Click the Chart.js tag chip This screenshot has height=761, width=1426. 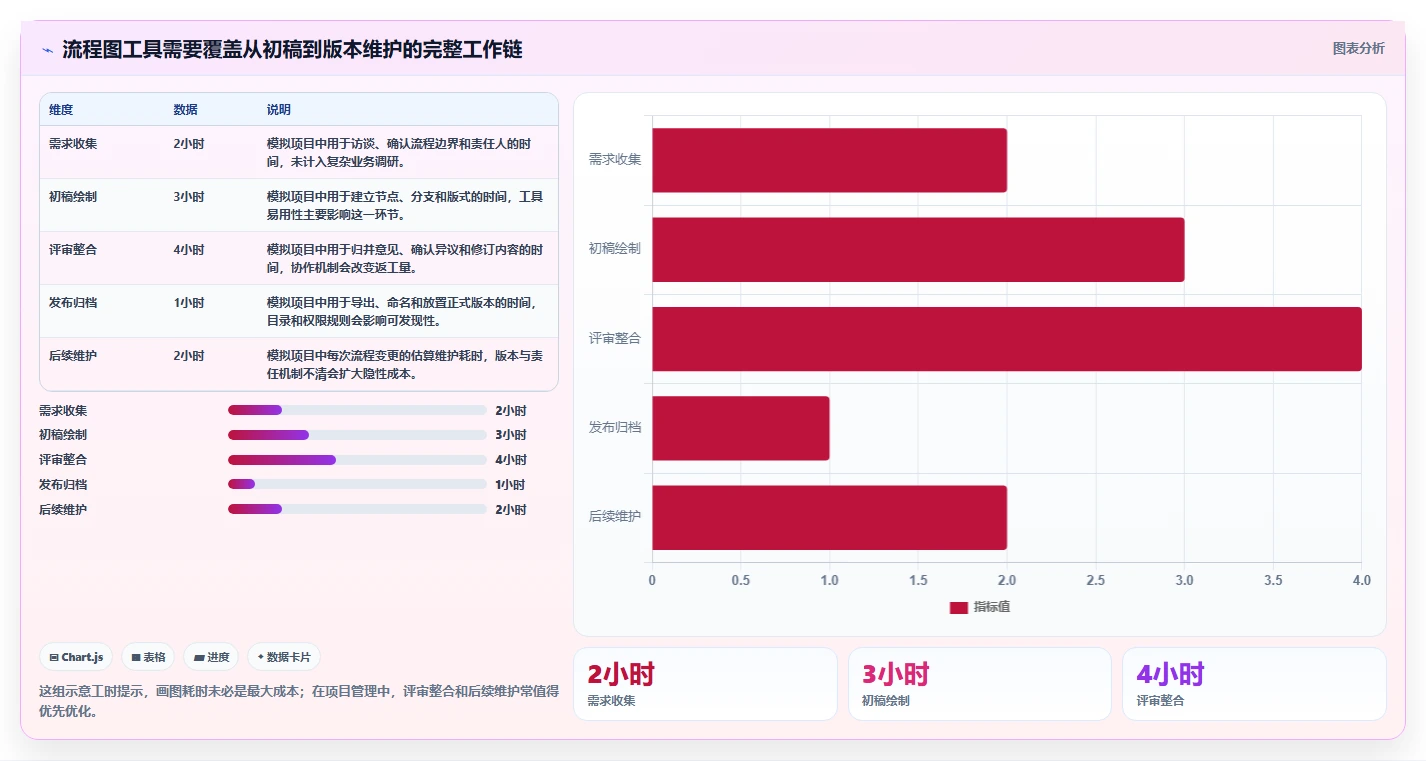[76, 657]
